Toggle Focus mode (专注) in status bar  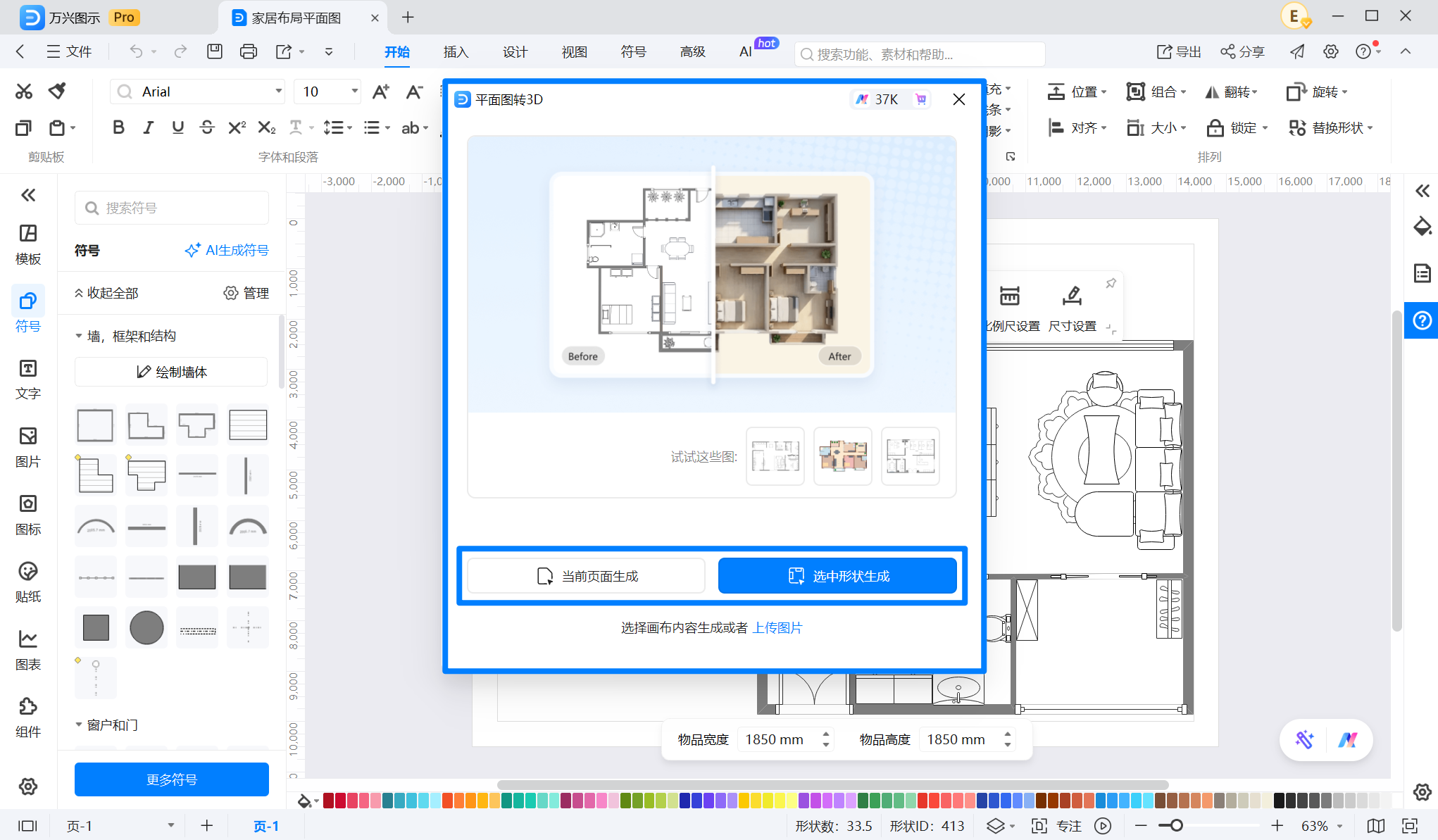click(x=1056, y=826)
